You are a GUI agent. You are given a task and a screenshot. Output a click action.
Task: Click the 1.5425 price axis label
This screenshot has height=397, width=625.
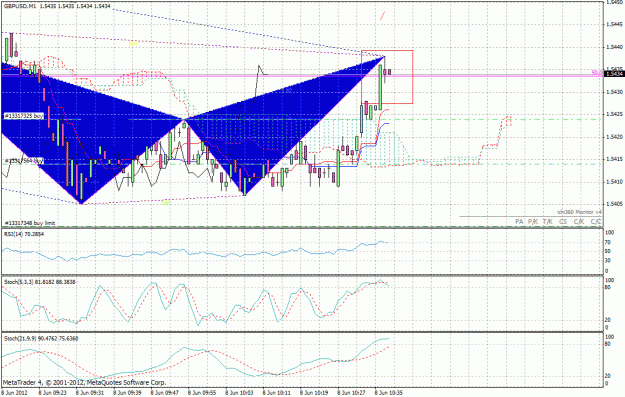(614, 114)
